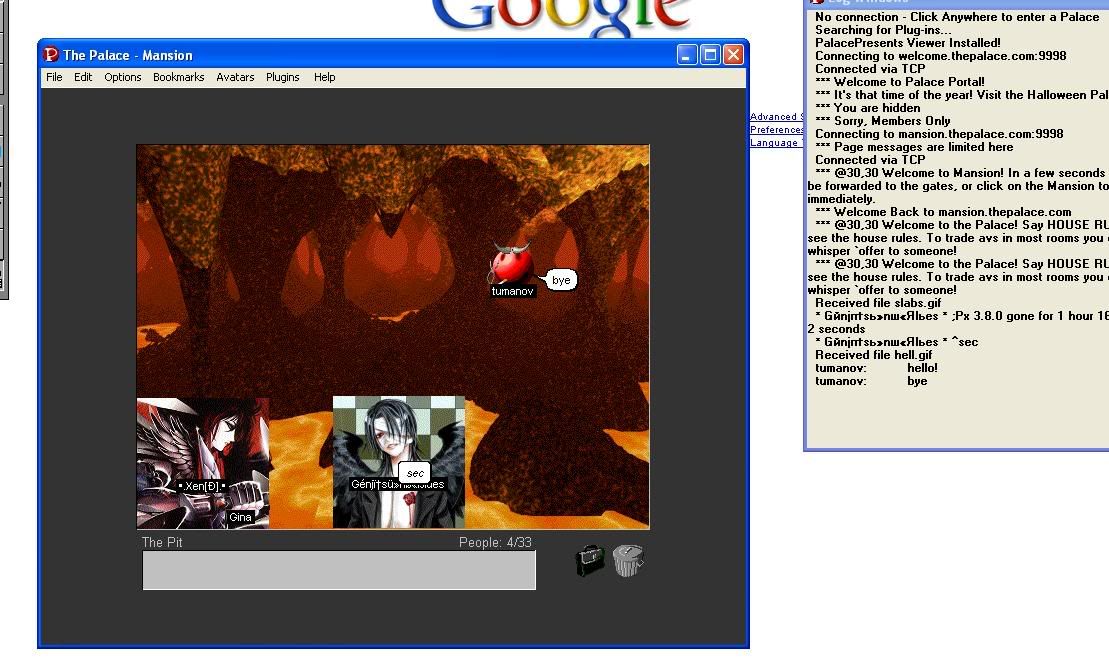Open the Help menu
The height and width of the screenshot is (664, 1109).
coord(325,77)
